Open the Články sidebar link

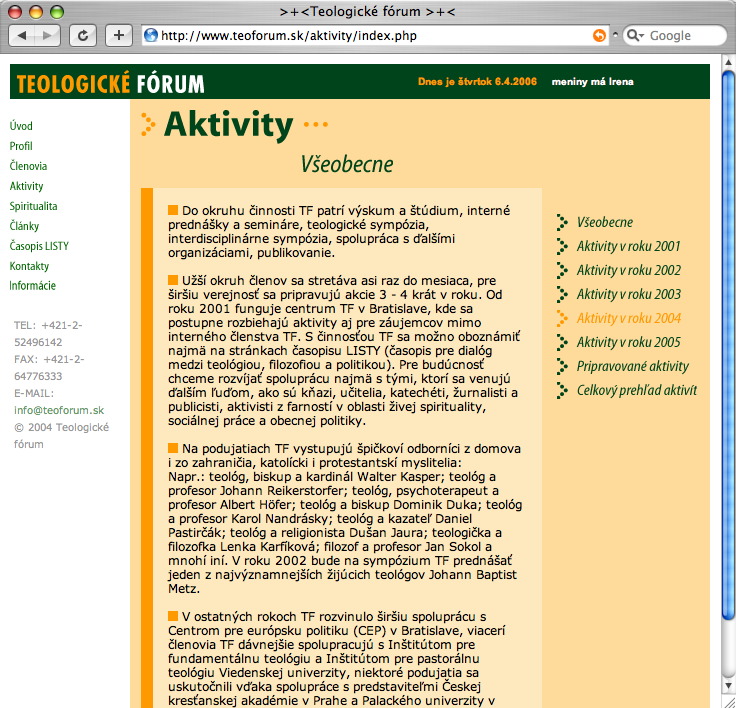(x=24, y=226)
